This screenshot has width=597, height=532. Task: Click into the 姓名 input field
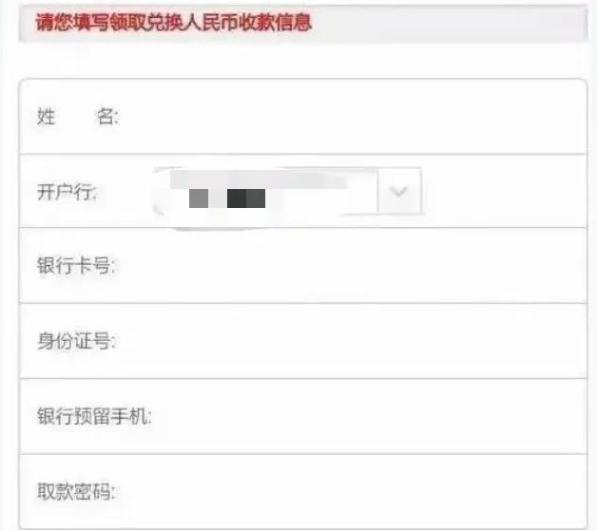pyautogui.click(x=352, y=117)
